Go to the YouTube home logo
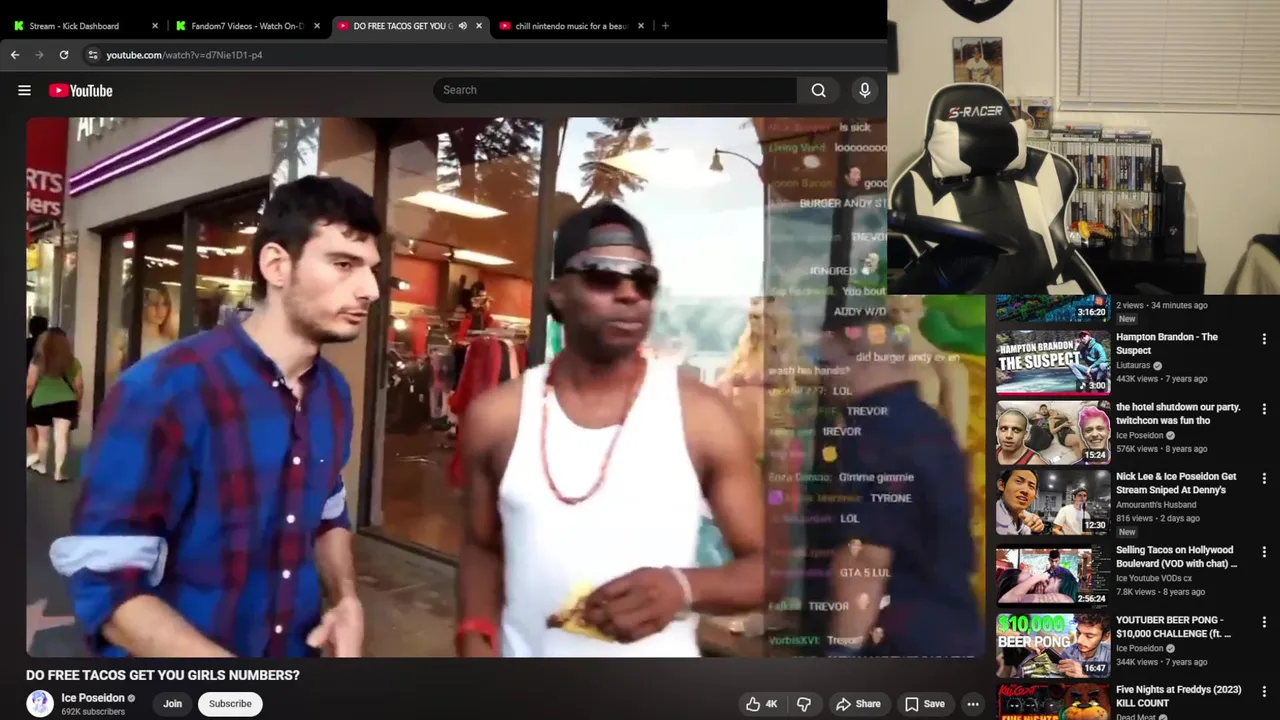The width and height of the screenshot is (1280, 720). [x=81, y=90]
